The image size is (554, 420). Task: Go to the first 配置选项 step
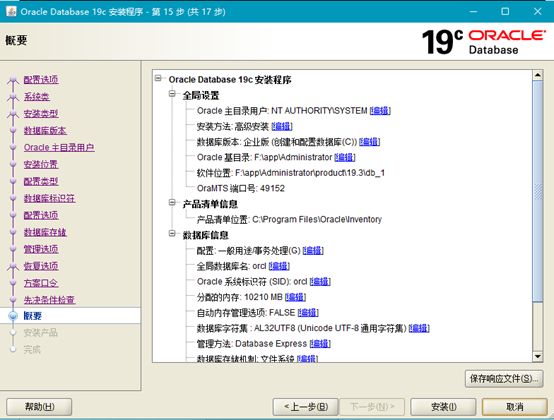click(41, 80)
